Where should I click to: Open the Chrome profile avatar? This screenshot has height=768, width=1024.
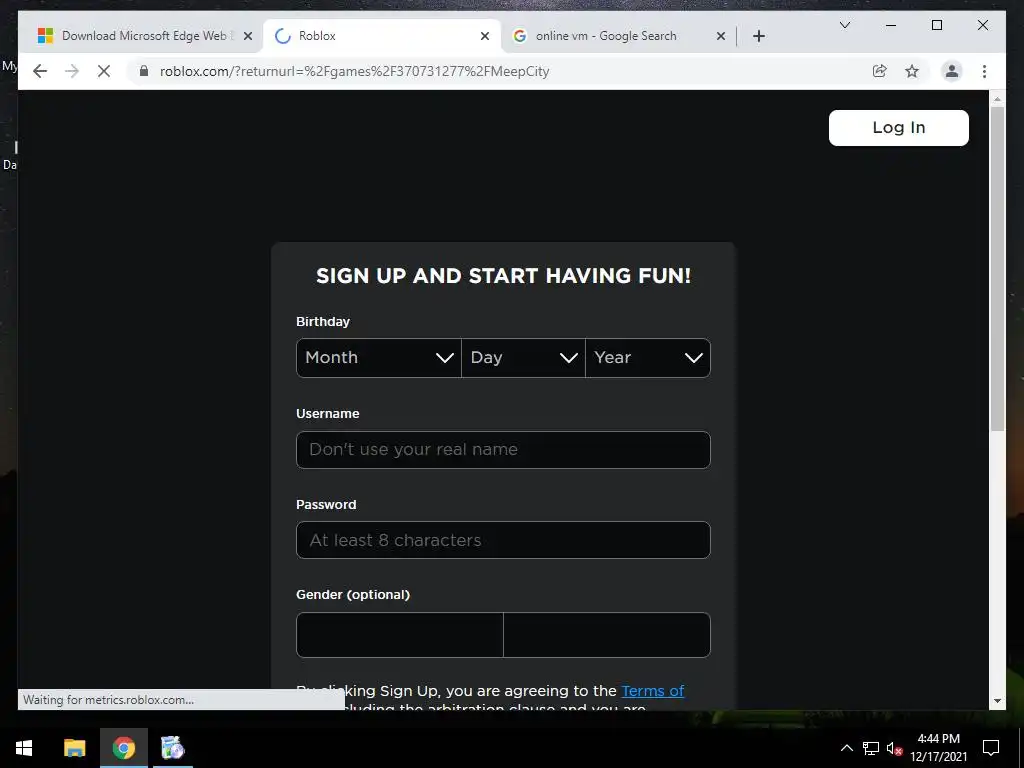coord(952,71)
